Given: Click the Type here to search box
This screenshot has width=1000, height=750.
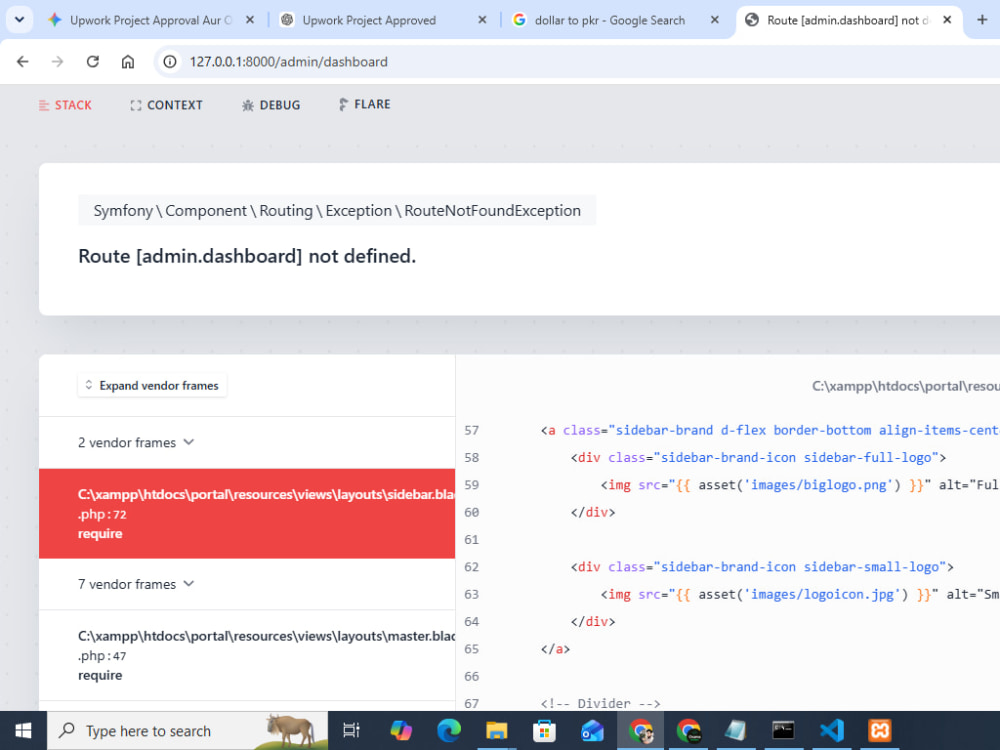Looking at the screenshot, I should [x=187, y=731].
